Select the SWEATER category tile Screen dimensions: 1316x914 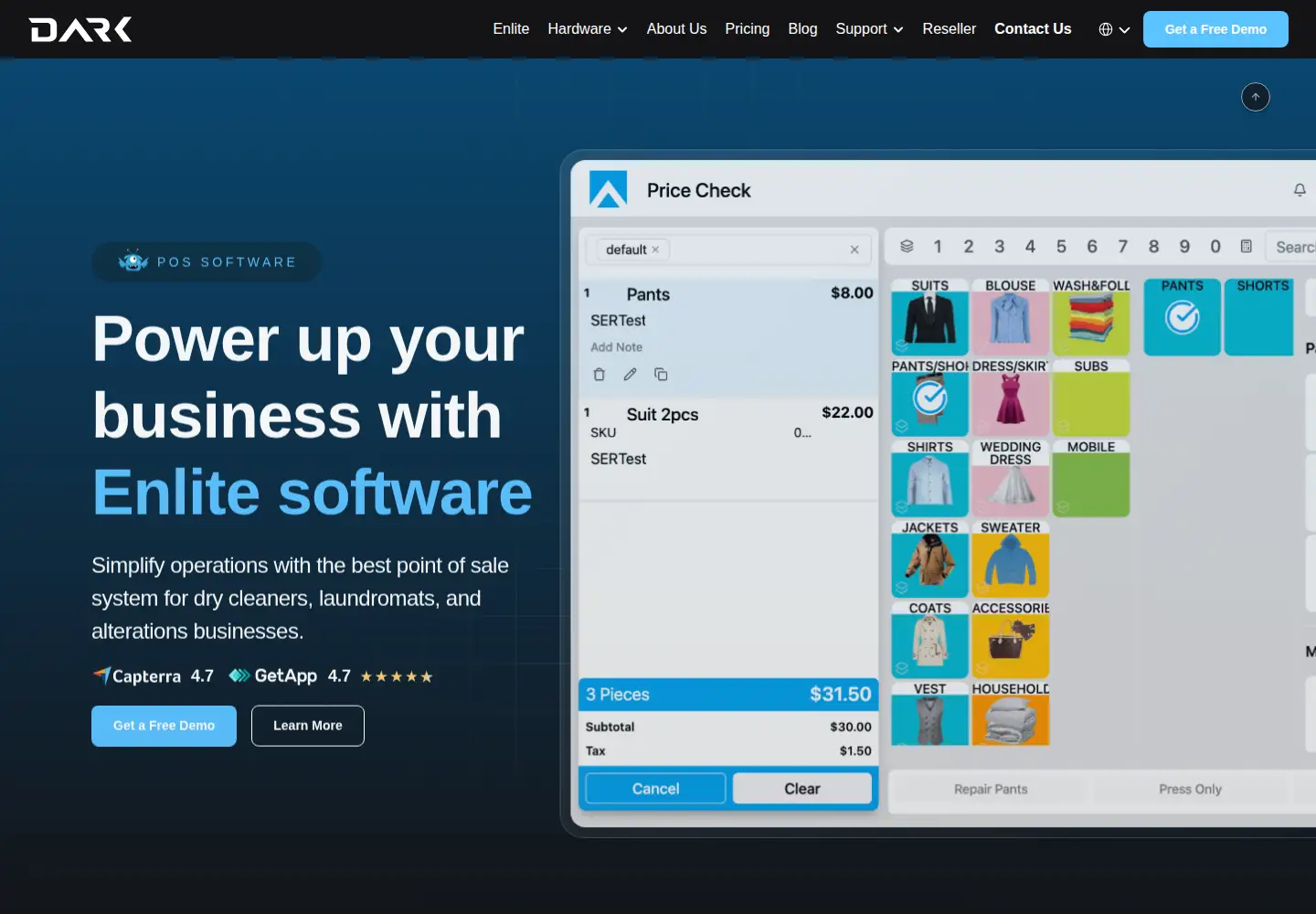tap(1011, 558)
